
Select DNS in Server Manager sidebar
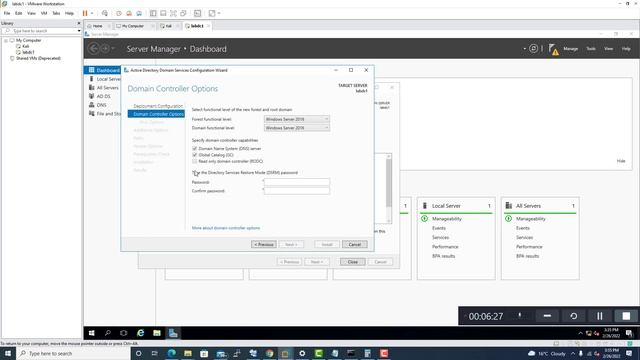click(102, 105)
